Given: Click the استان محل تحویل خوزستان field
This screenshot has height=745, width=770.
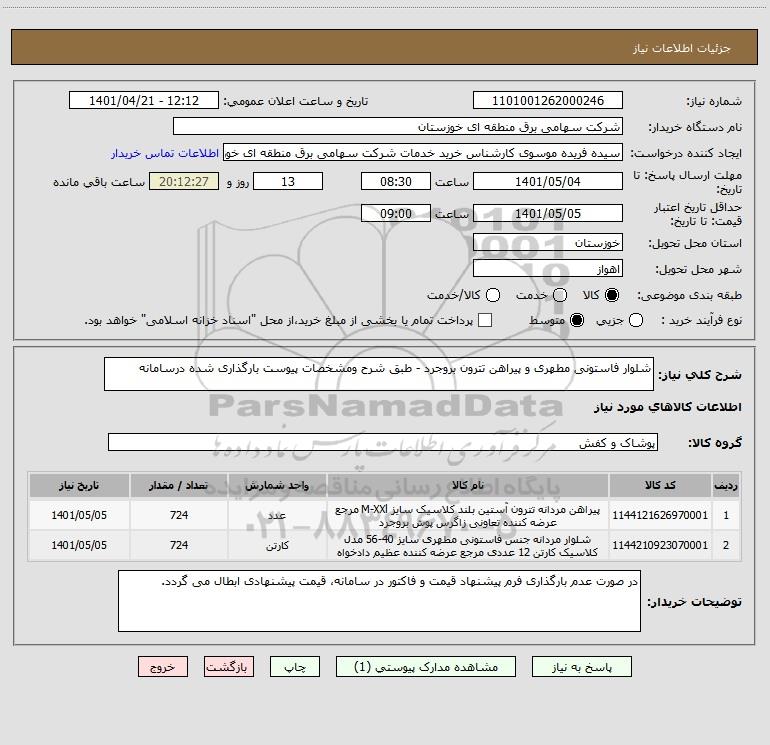Looking at the screenshot, I should point(548,243).
